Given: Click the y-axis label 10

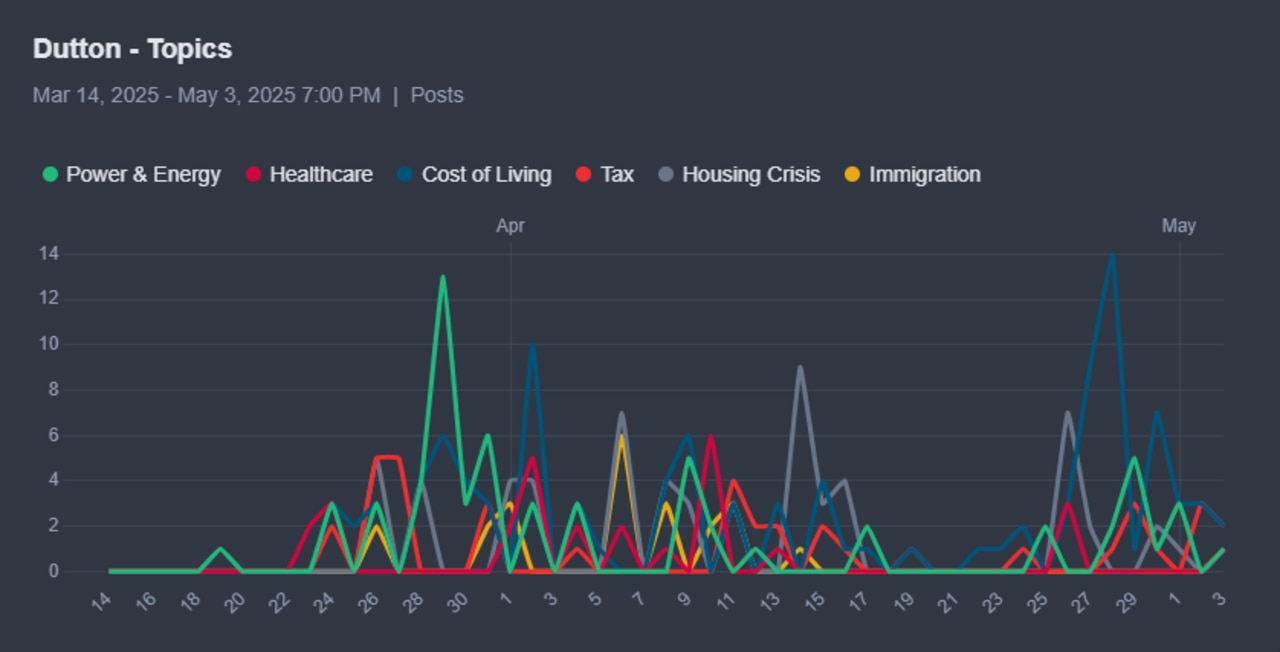Looking at the screenshot, I should [x=48, y=344].
